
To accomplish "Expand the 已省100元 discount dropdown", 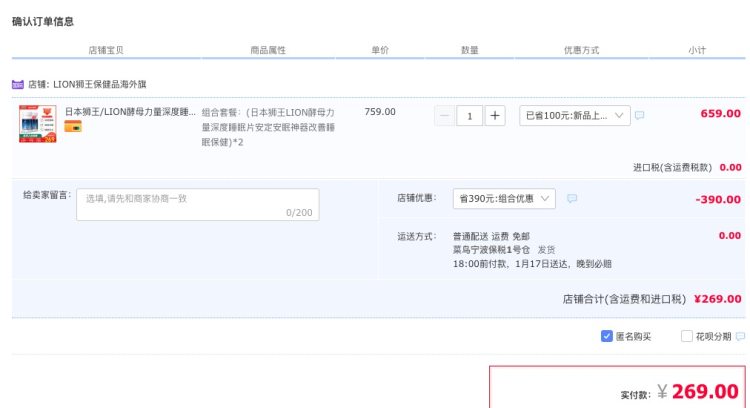I will [574, 116].
